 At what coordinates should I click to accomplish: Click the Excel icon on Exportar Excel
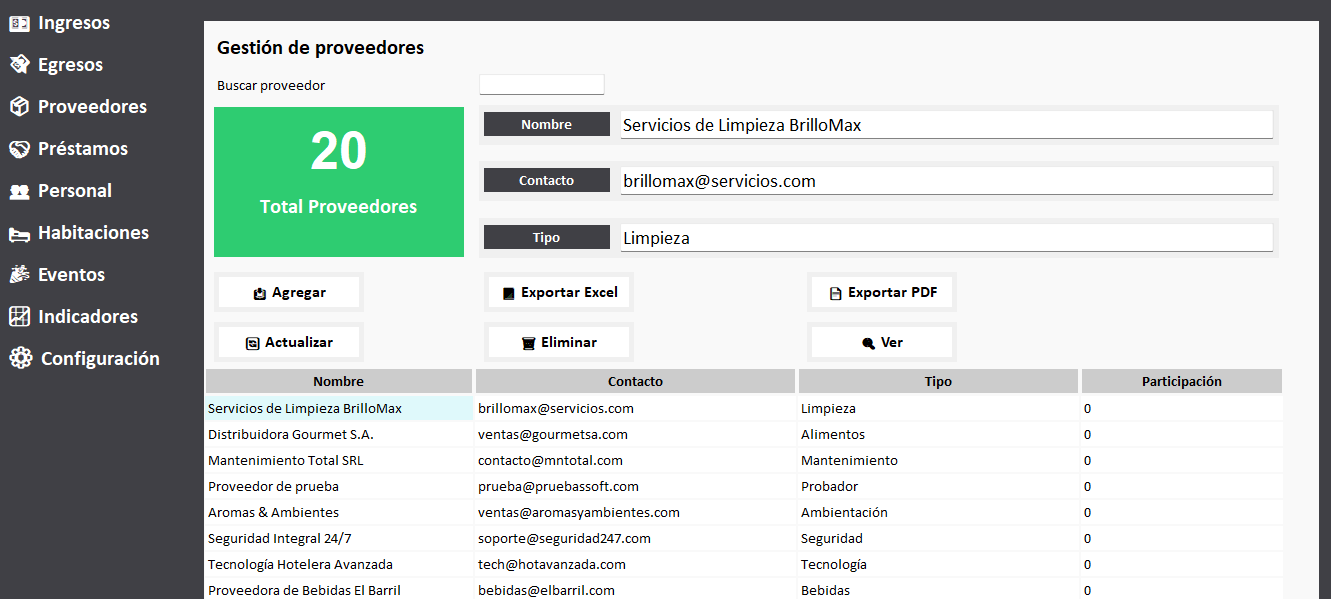508,294
